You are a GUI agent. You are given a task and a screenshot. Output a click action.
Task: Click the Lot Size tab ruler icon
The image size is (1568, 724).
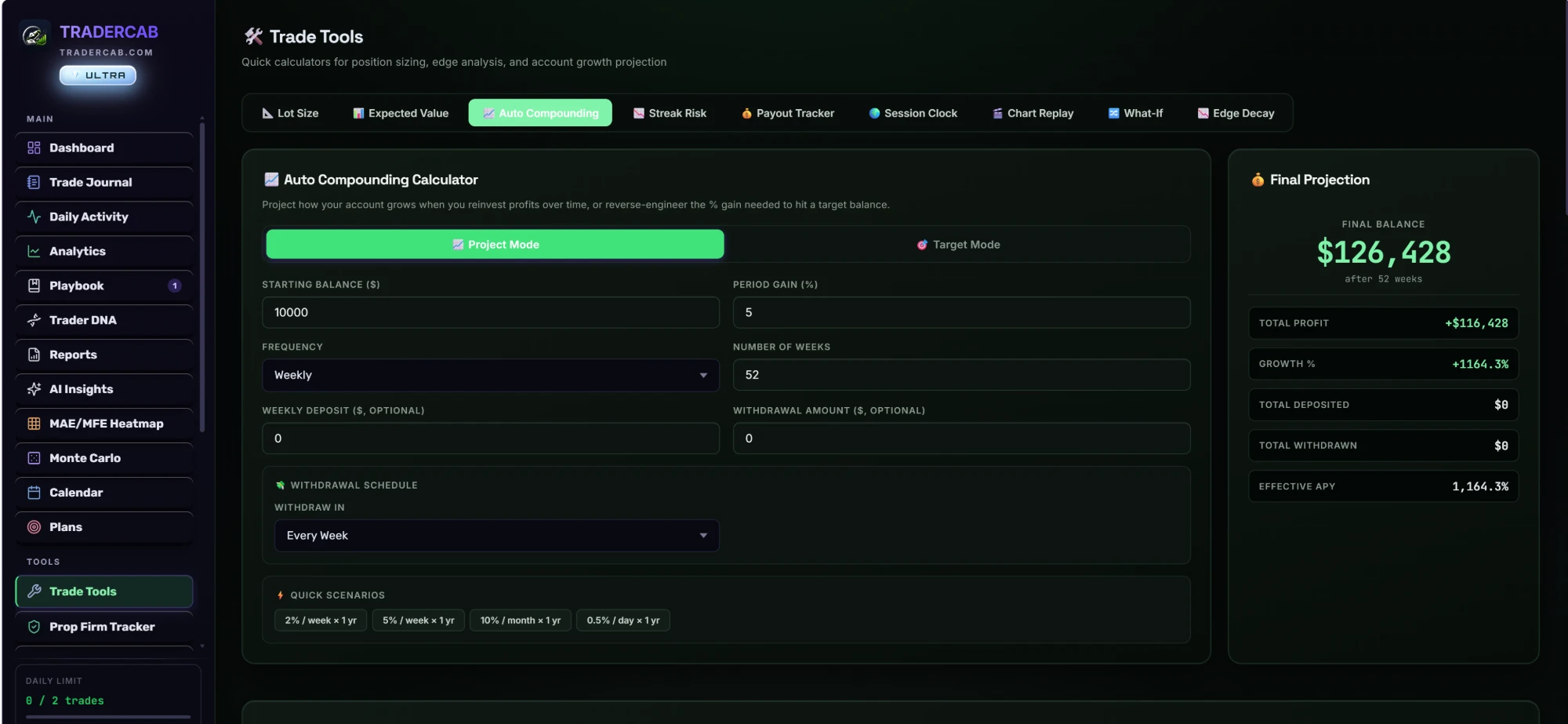coord(267,113)
